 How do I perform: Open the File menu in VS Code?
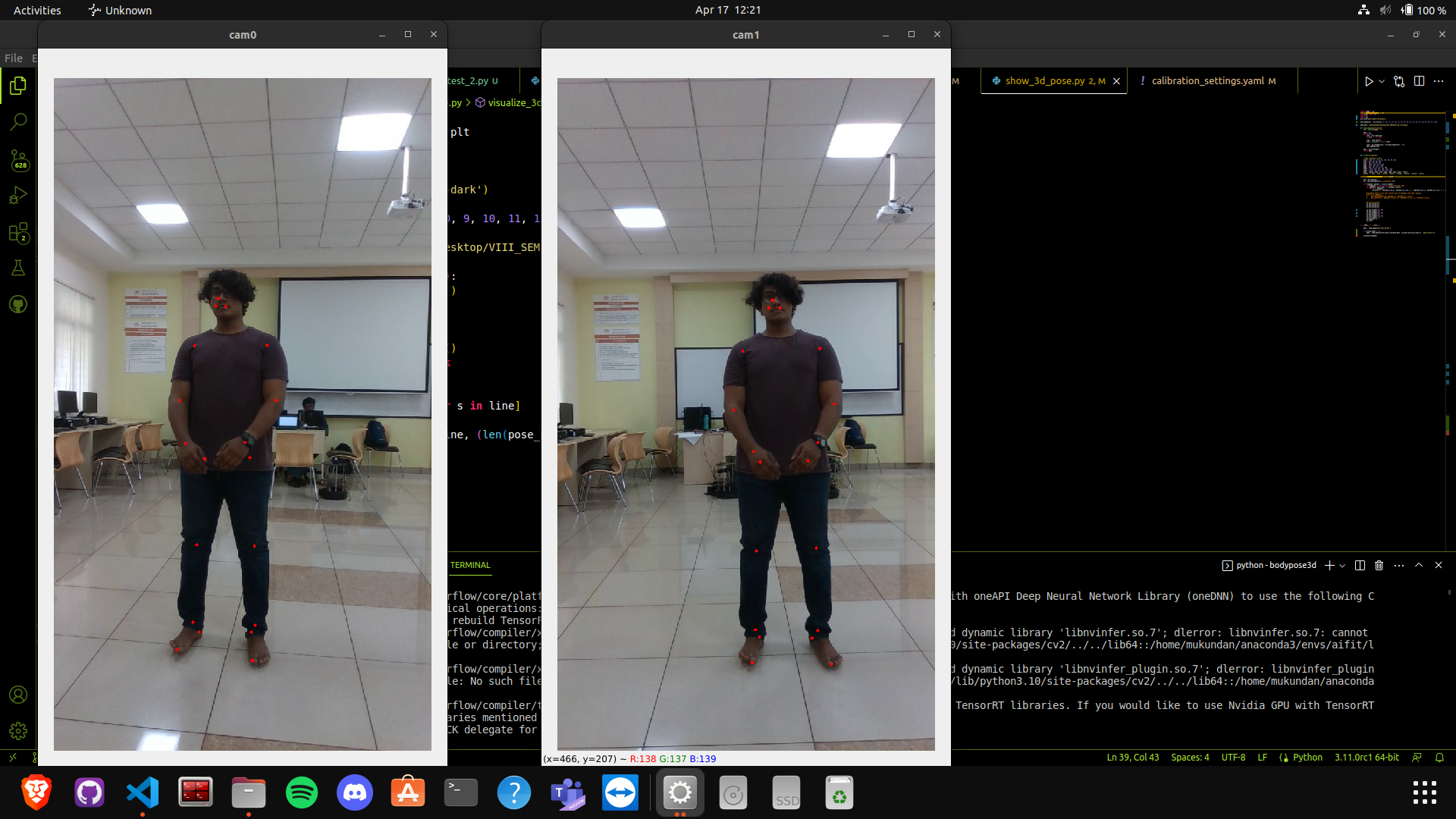click(x=14, y=58)
